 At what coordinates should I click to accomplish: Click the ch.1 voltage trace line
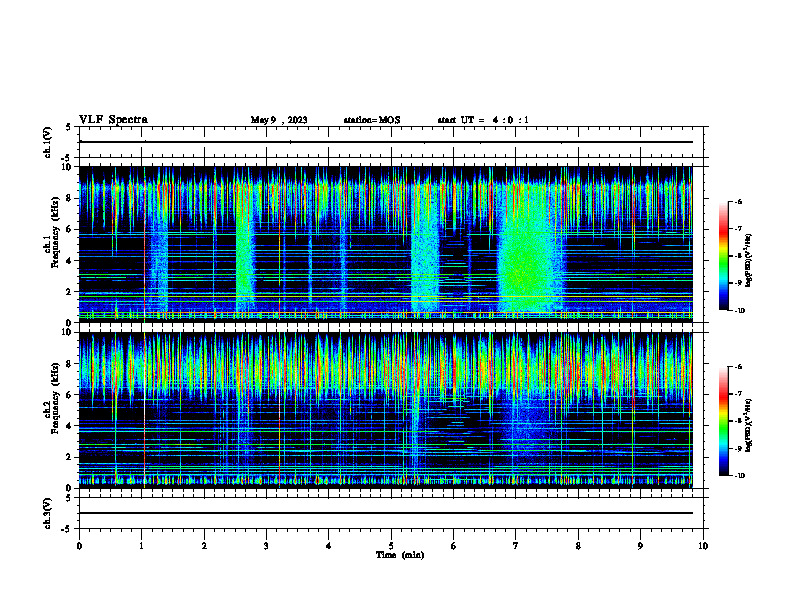click(x=386, y=142)
